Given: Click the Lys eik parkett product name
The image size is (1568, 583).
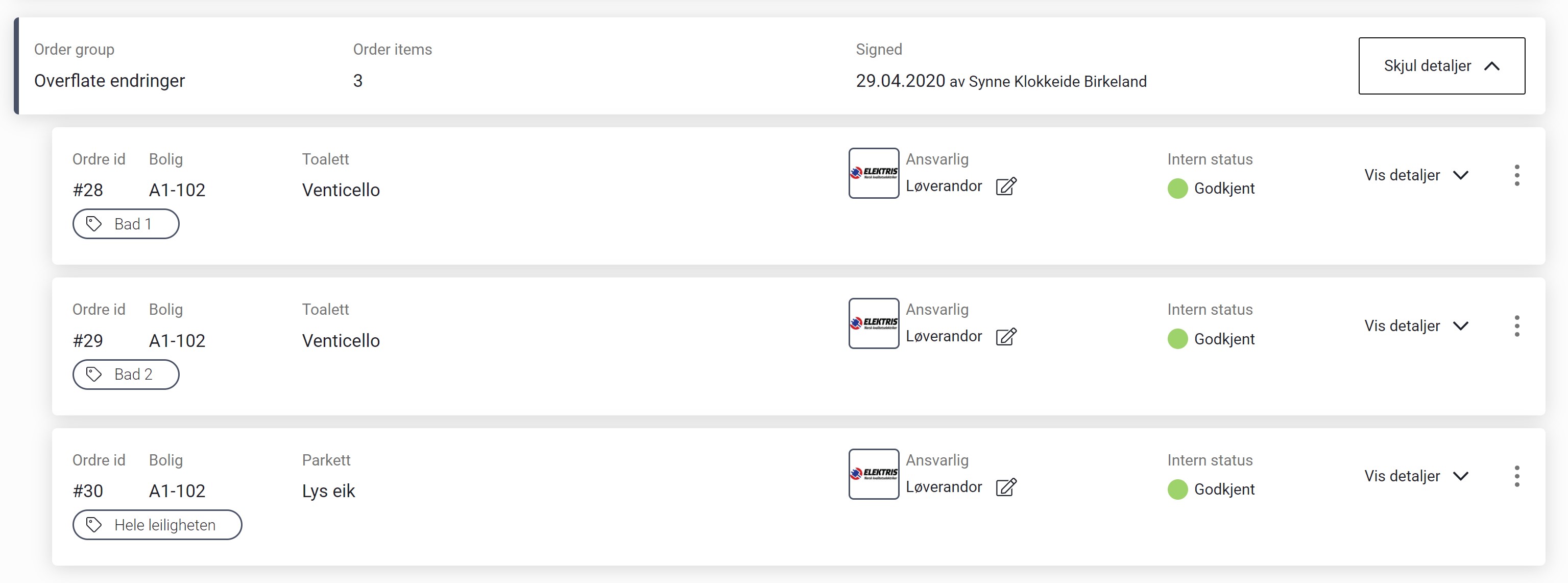Looking at the screenshot, I should click(328, 491).
